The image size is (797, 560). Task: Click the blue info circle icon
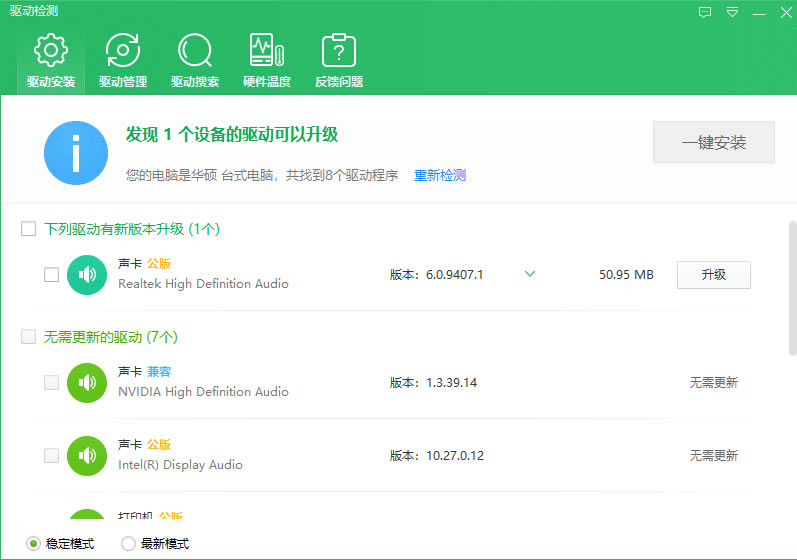coord(76,153)
